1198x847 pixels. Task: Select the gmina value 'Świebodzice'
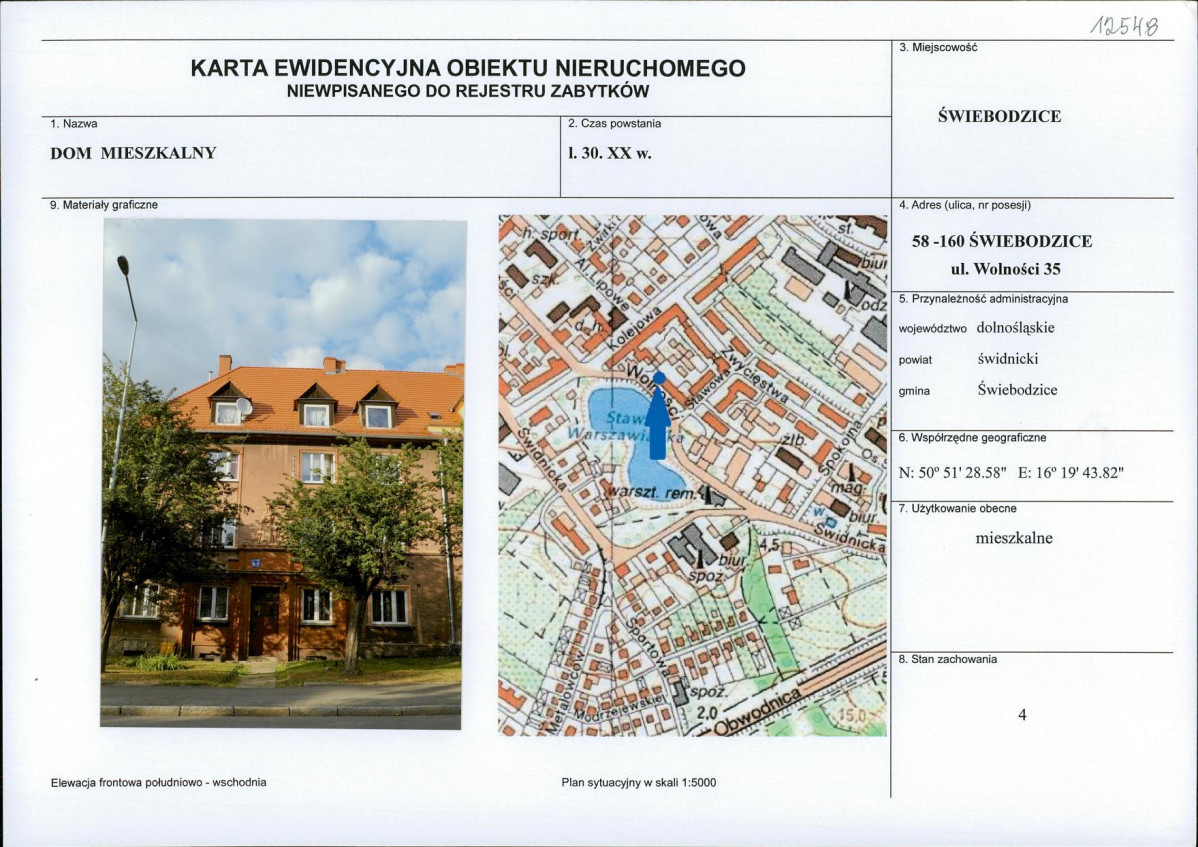[1017, 390]
